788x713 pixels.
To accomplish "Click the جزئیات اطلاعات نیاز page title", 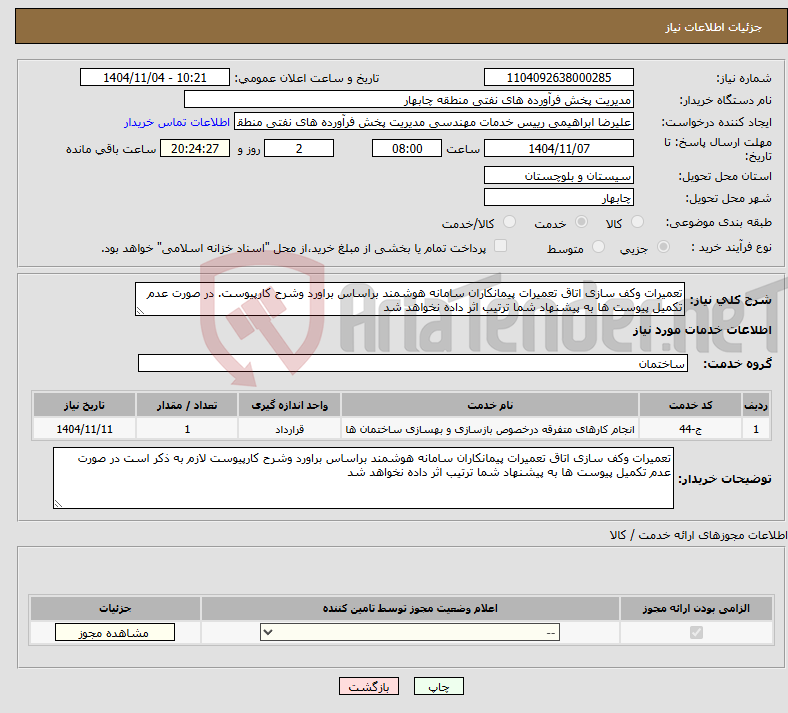I will [714, 27].
